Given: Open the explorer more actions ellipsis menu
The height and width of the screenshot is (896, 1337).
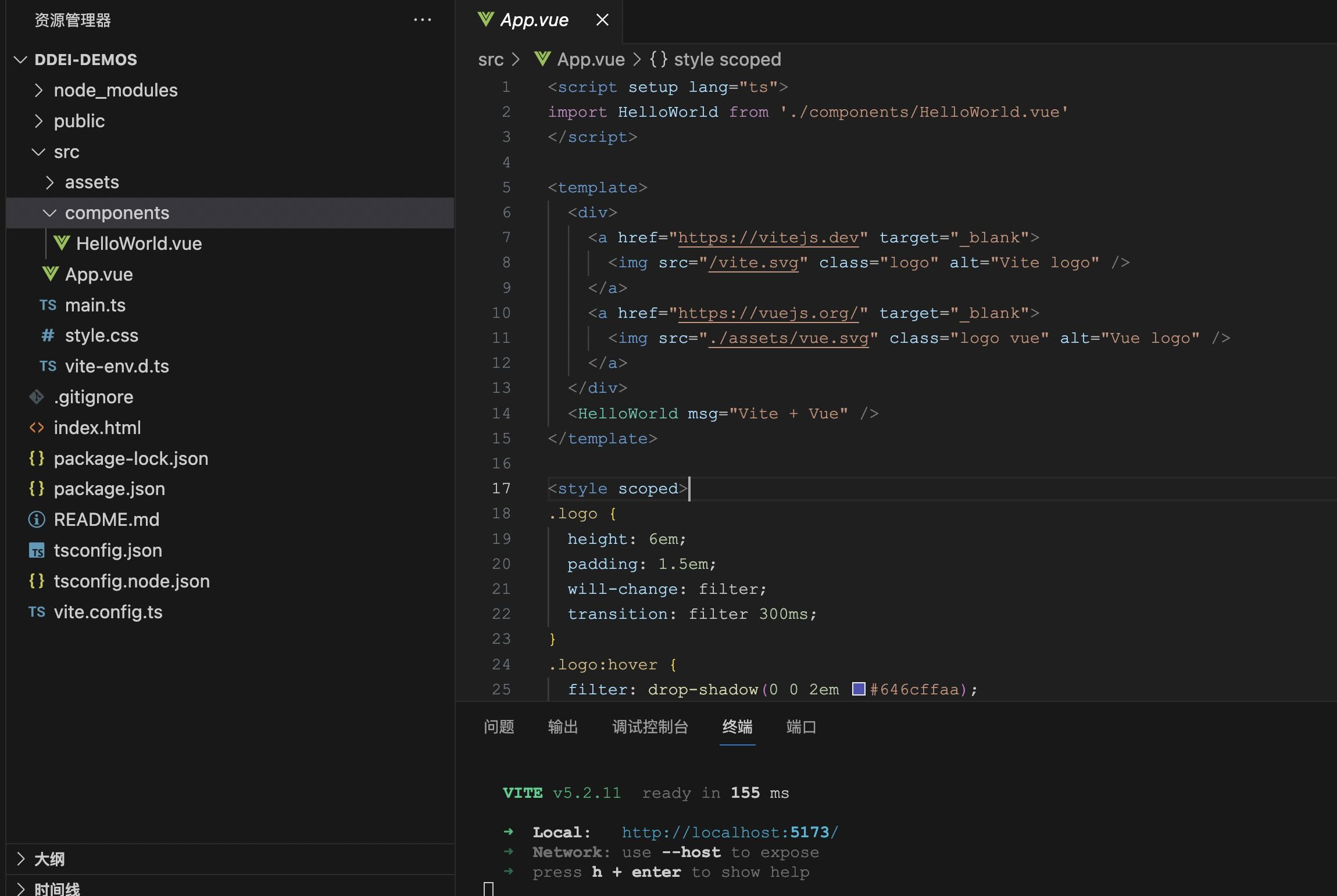Looking at the screenshot, I should tap(423, 20).
